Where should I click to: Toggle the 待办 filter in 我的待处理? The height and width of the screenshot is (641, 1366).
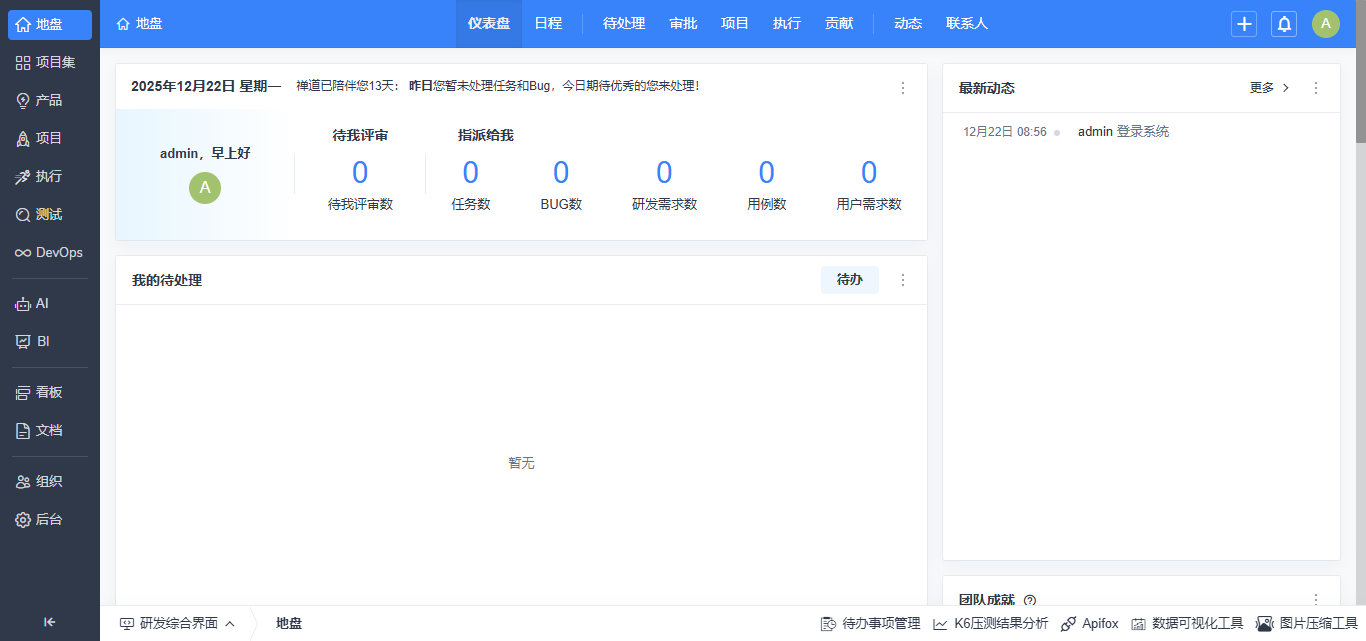[849, 280]
